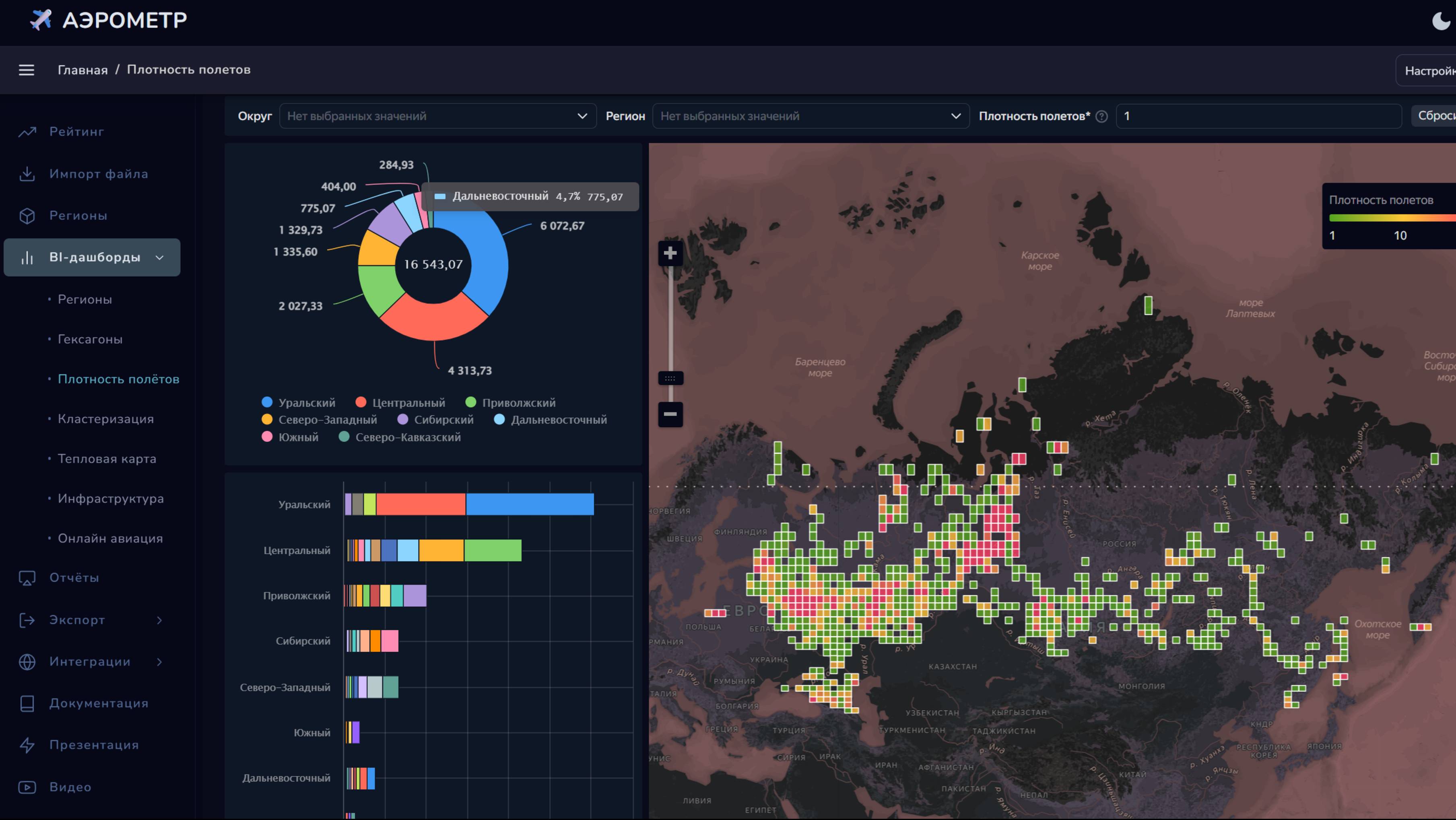Click the Регионы cube icon
This screenshot has height=820, width=1456.
(27, 216)
